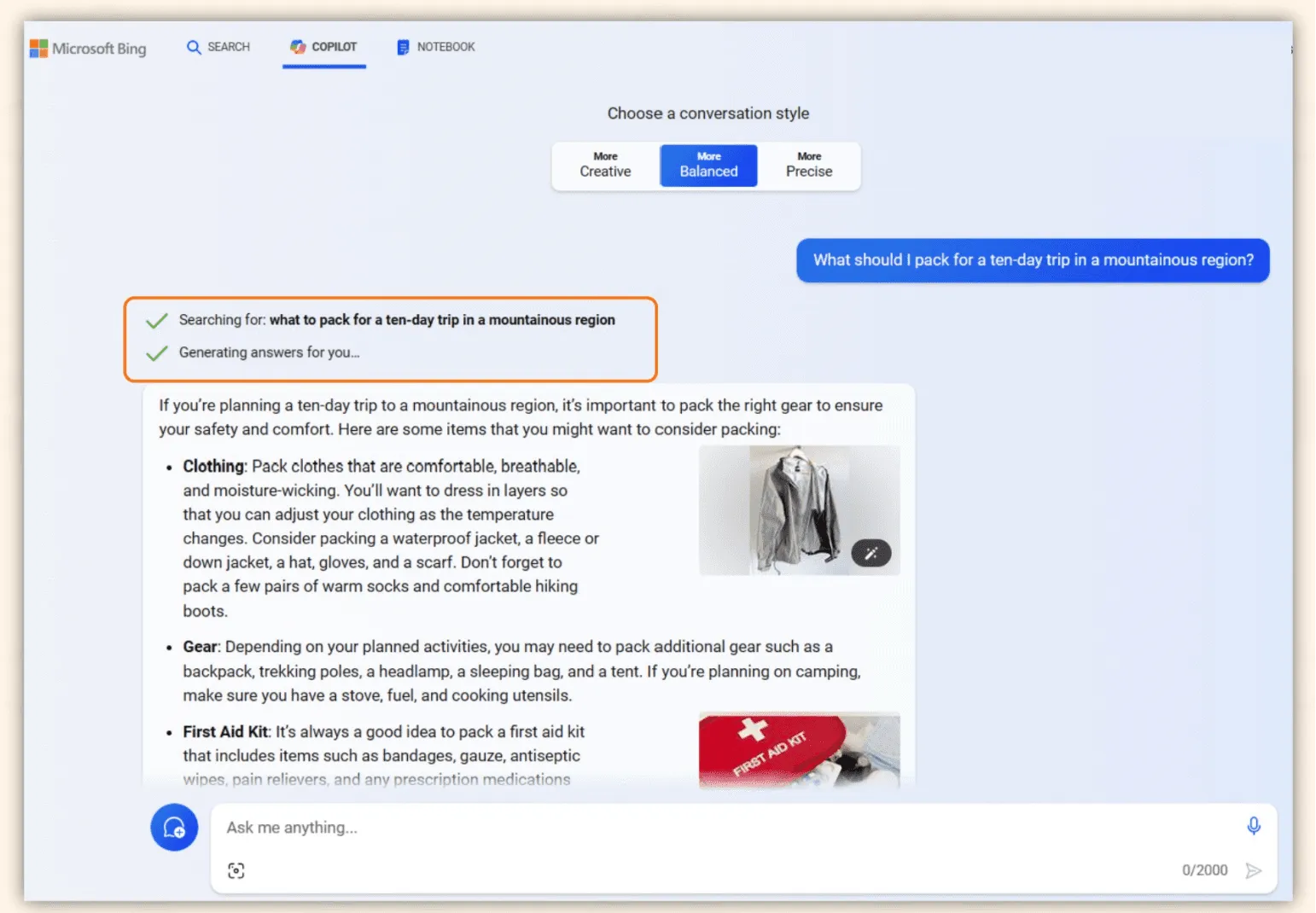Open the Notebook tab
This screenshot has height=913, width=1316.
(x=435, y=47)
